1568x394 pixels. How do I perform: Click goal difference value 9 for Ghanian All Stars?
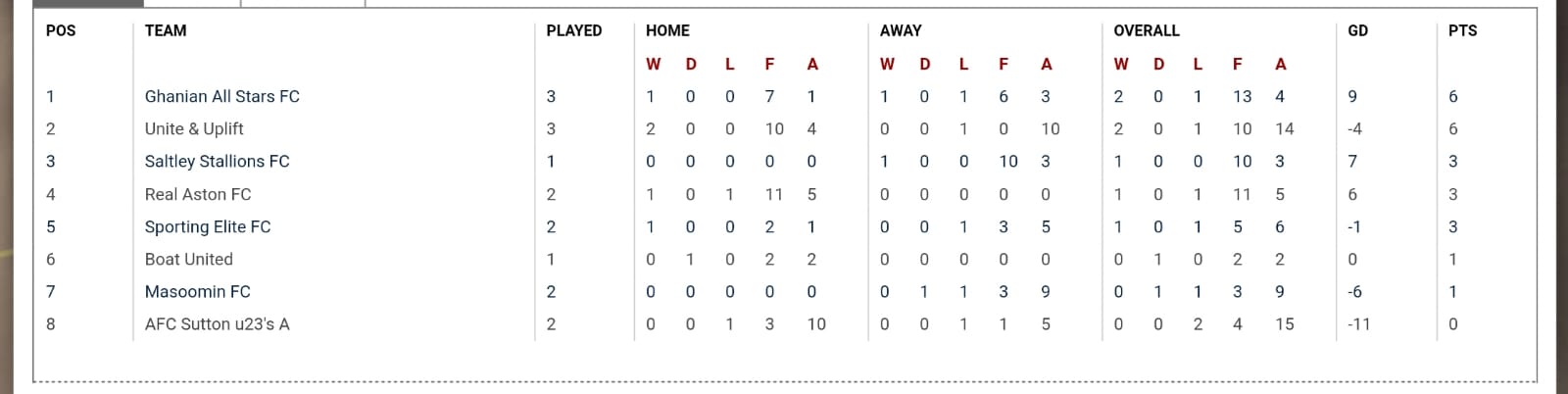pos(1352,96)
